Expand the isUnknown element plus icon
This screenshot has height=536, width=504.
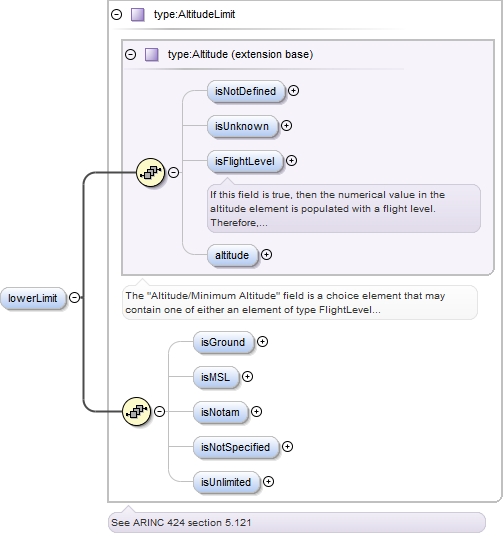[x=287, y=126]
